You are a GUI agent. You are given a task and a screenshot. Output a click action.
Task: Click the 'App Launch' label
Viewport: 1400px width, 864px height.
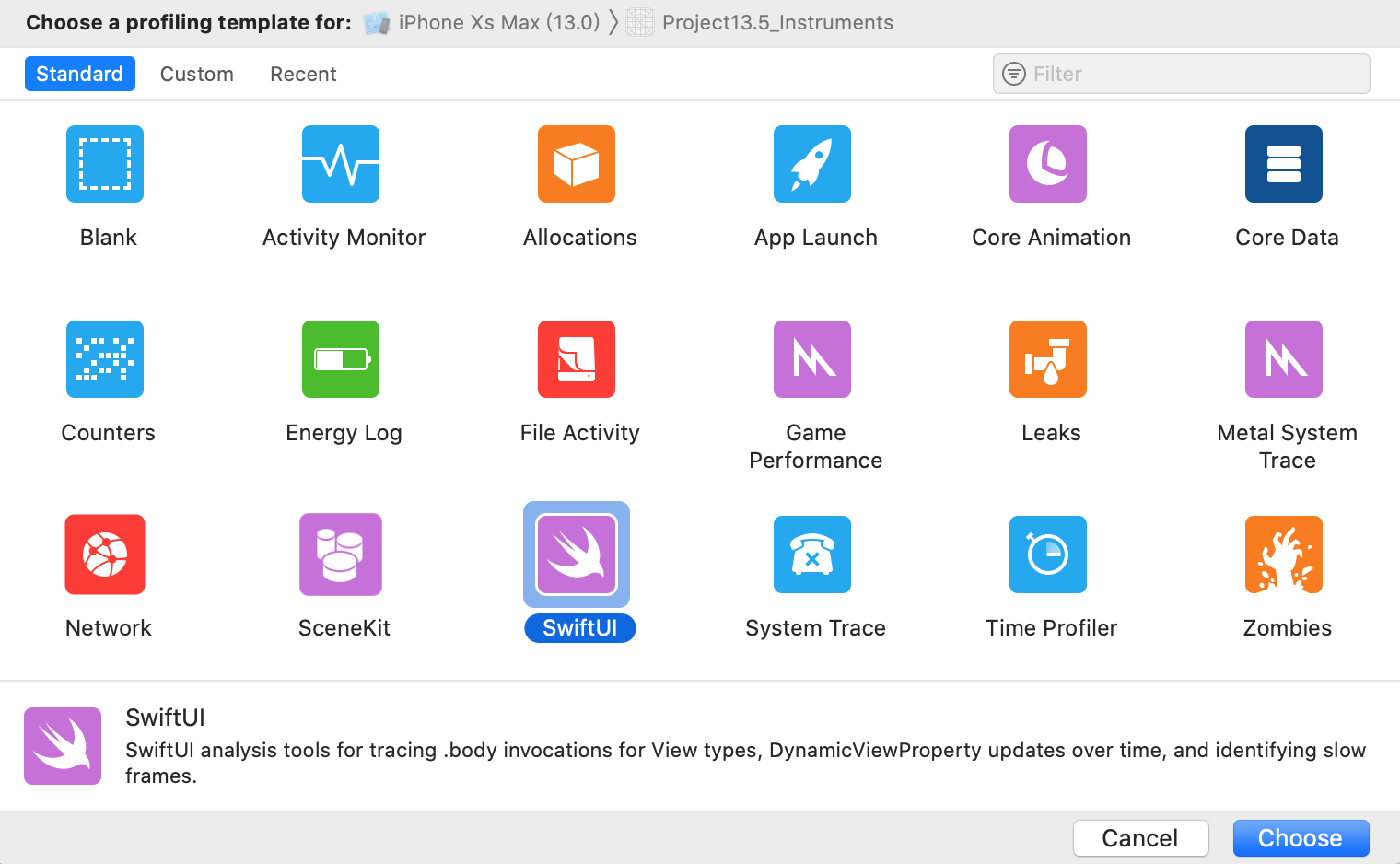816,238
